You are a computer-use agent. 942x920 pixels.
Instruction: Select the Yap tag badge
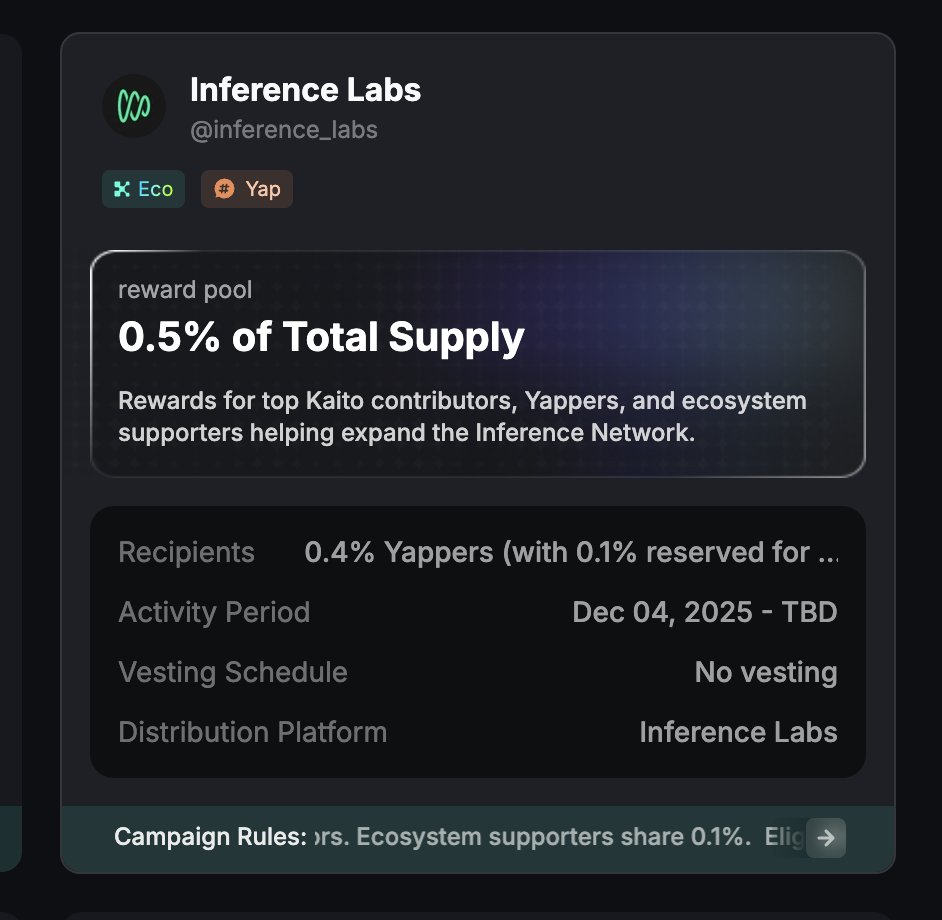point(247,189)
